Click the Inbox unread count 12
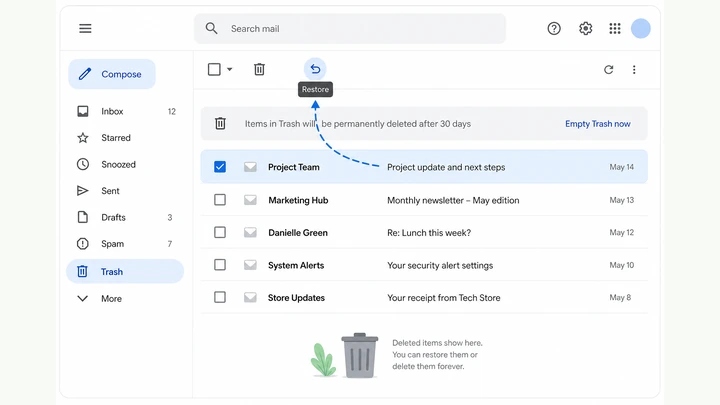Viewport: 720px width, 405px height. (x=172, y=112)
